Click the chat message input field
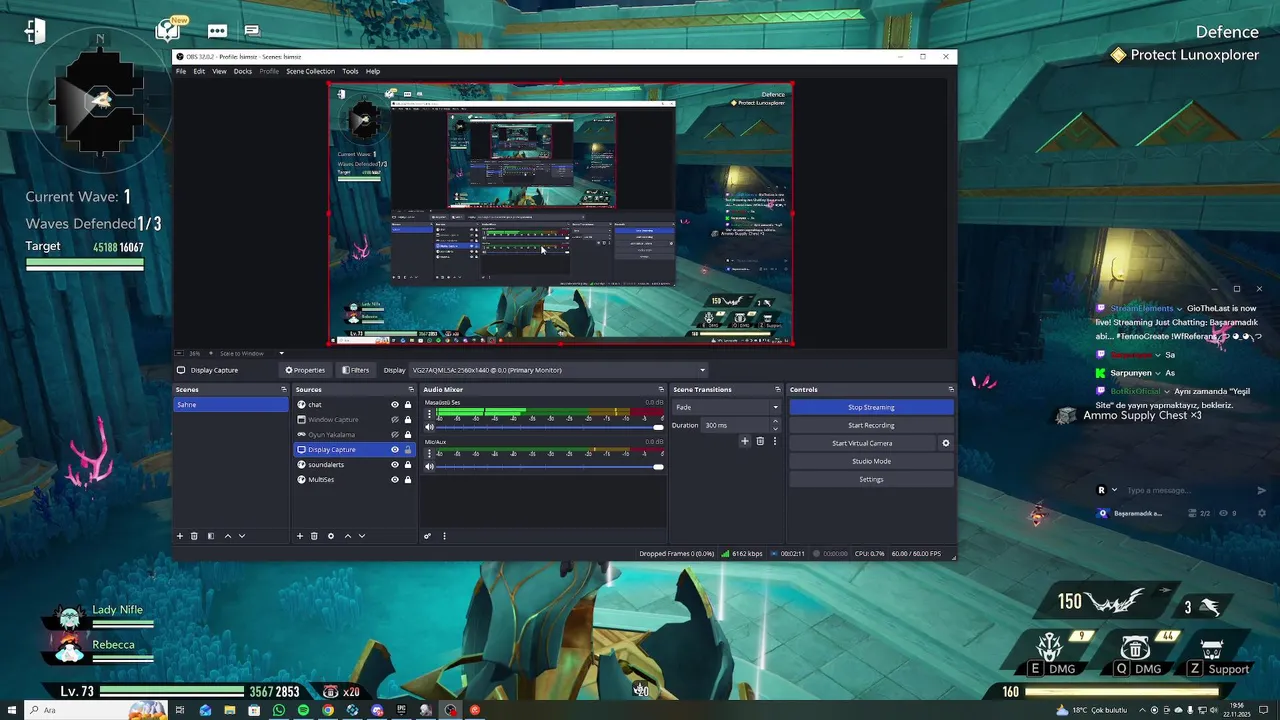The image size is (1280, 720). coord(1188,491)
